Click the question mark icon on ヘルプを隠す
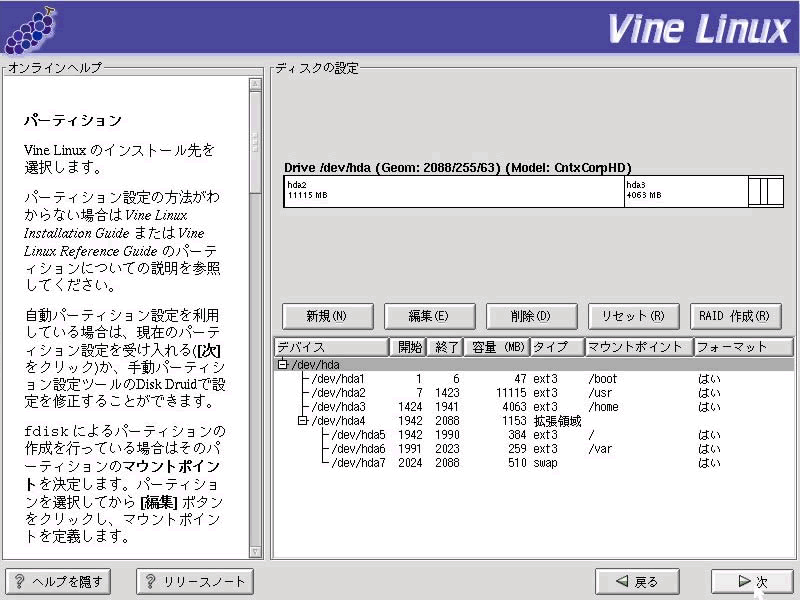 [x=19, y=581]
